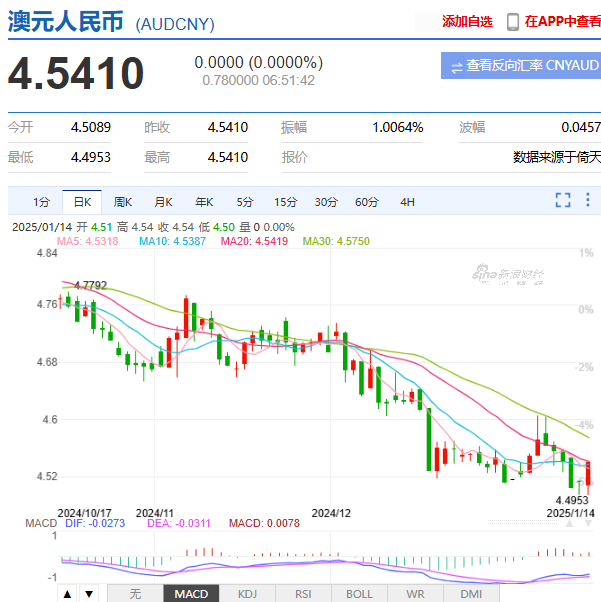
Task: Open the 1分 time-share tab
Action: pyautogui.click(x=41, y=201)
